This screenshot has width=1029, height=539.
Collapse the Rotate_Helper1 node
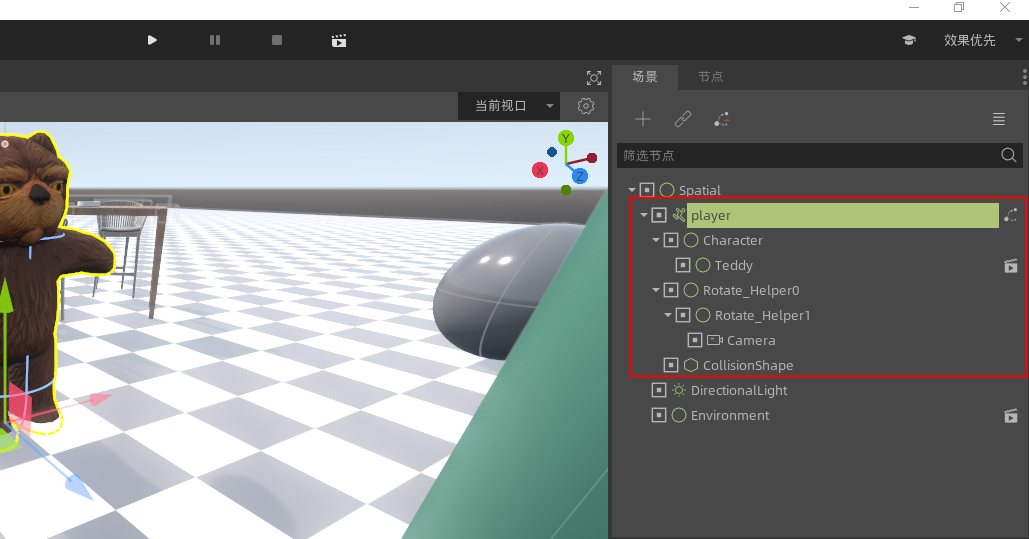point(667,314)
